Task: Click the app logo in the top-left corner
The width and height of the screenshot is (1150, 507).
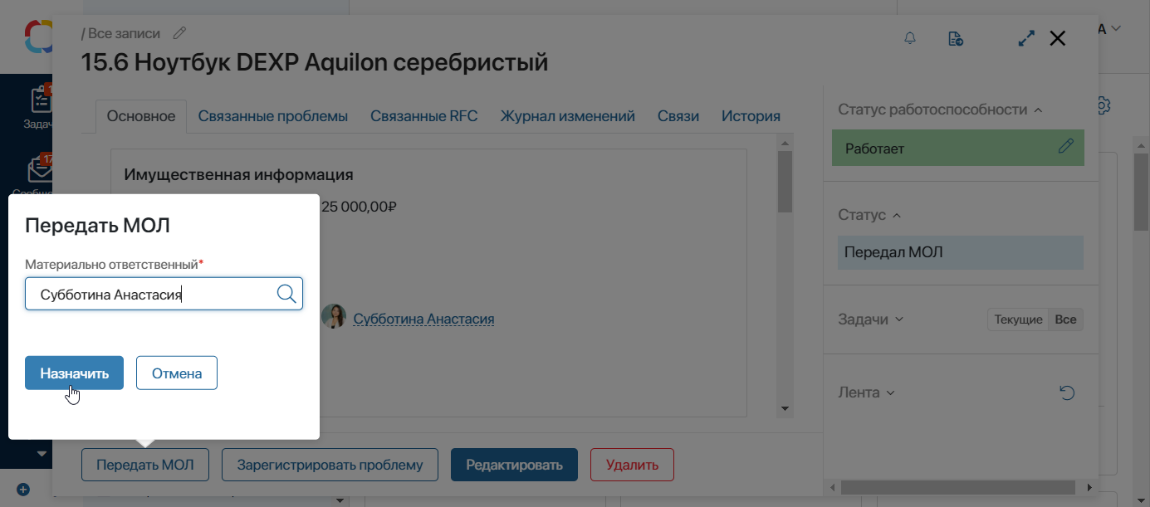Action: click(x=37, y=37)
